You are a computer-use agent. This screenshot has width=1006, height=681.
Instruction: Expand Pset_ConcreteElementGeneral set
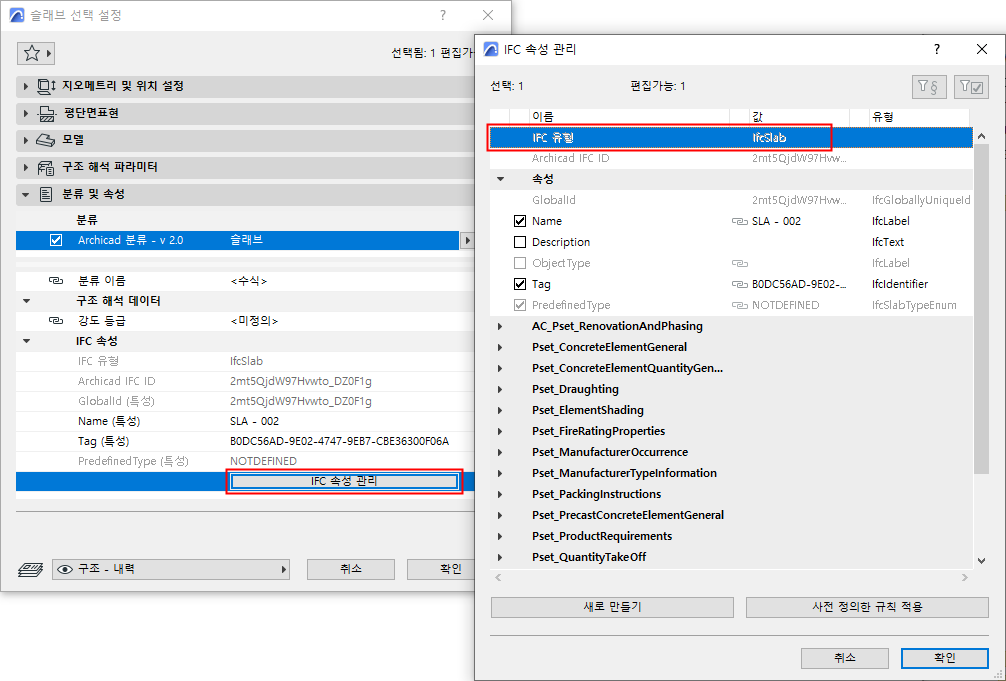(x=500, y=348)
